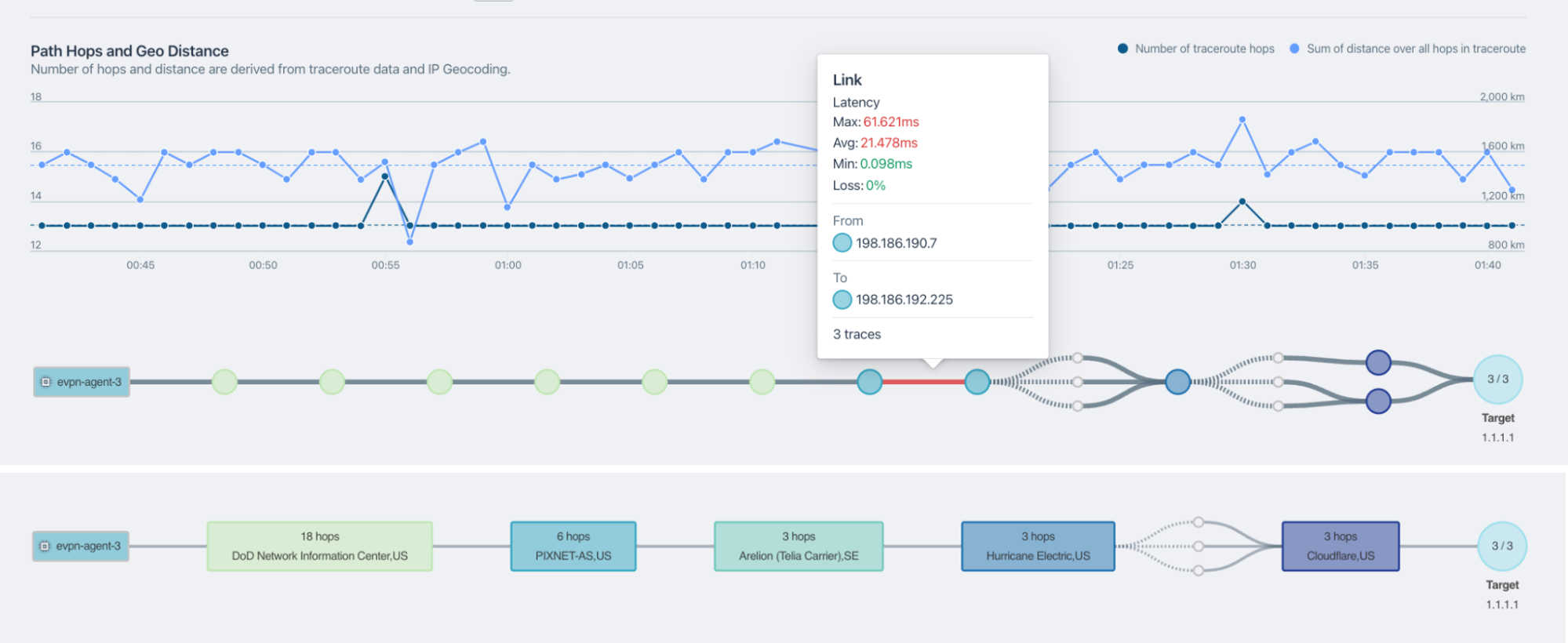
Task: Click the 3/3 target node in upper path
Action: (1498, 380)
